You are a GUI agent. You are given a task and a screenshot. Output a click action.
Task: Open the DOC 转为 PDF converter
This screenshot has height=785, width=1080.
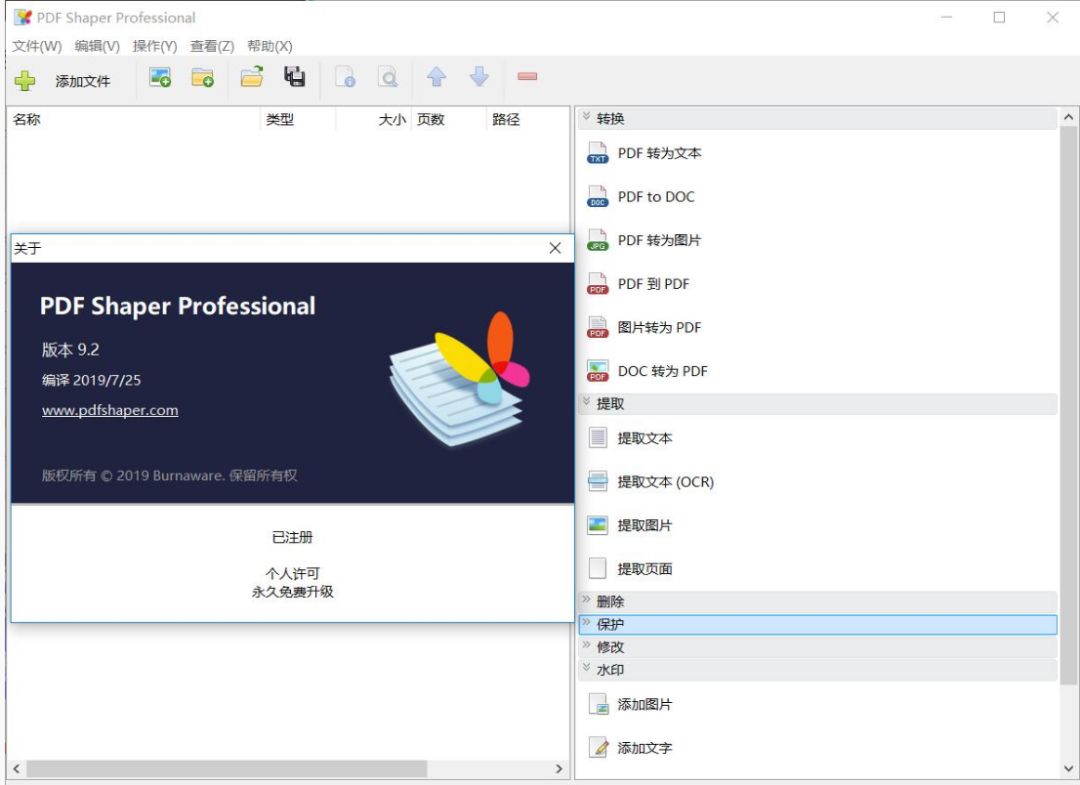coord(663,371)
